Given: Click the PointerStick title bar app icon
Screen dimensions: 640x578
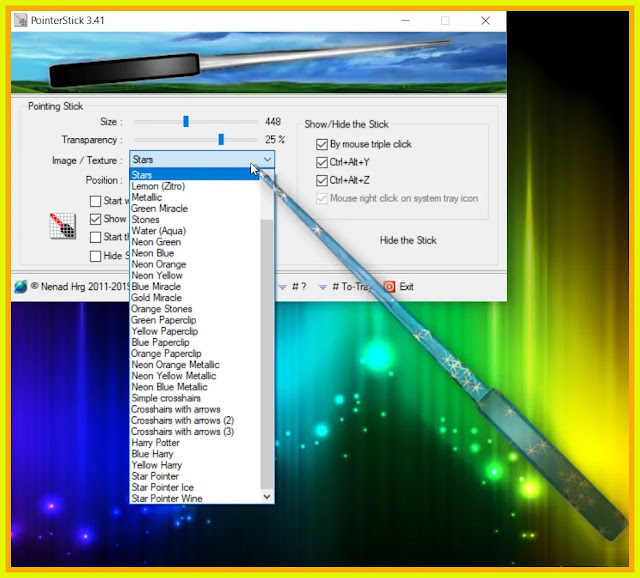Looking at the screenshot, I should 20,20.
